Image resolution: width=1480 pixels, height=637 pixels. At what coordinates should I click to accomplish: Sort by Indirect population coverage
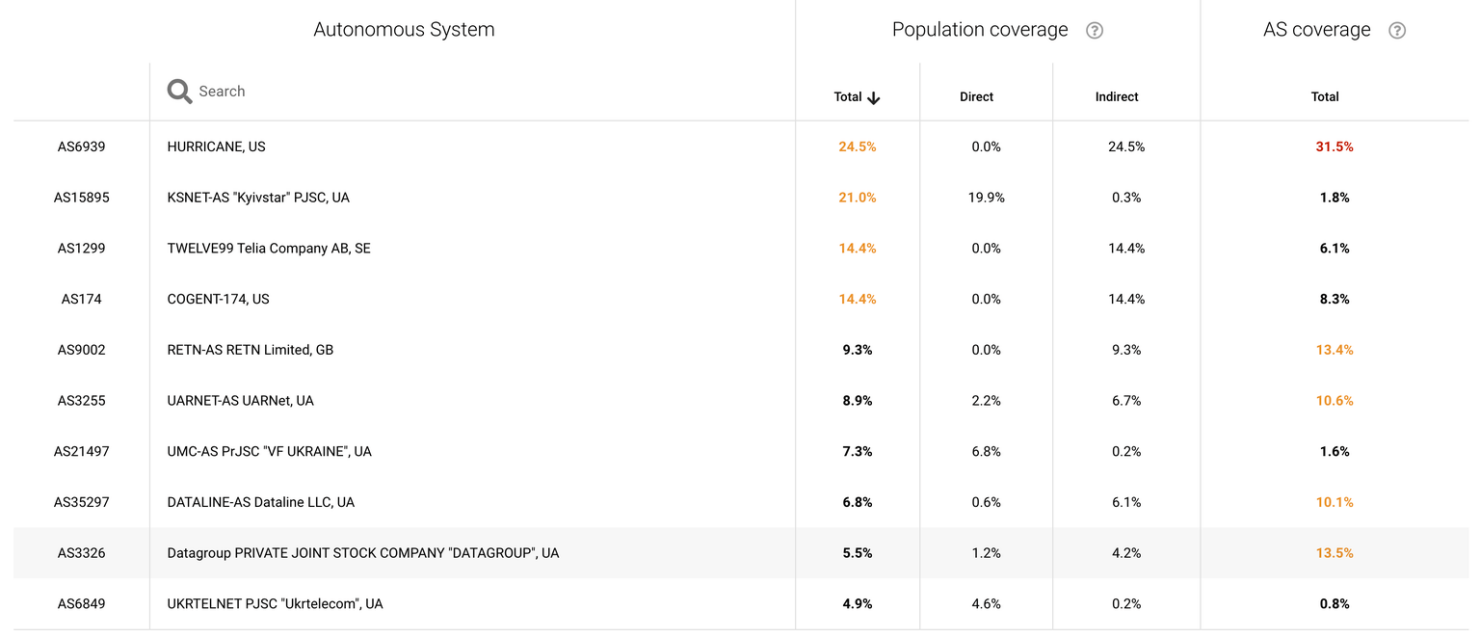click(x=1116, y=97)
